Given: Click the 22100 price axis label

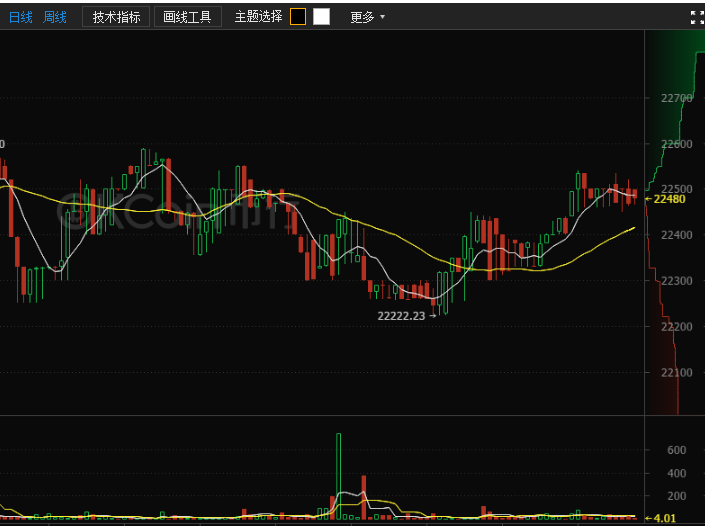Looking at the screenshot, I should [x=676, y=373].
